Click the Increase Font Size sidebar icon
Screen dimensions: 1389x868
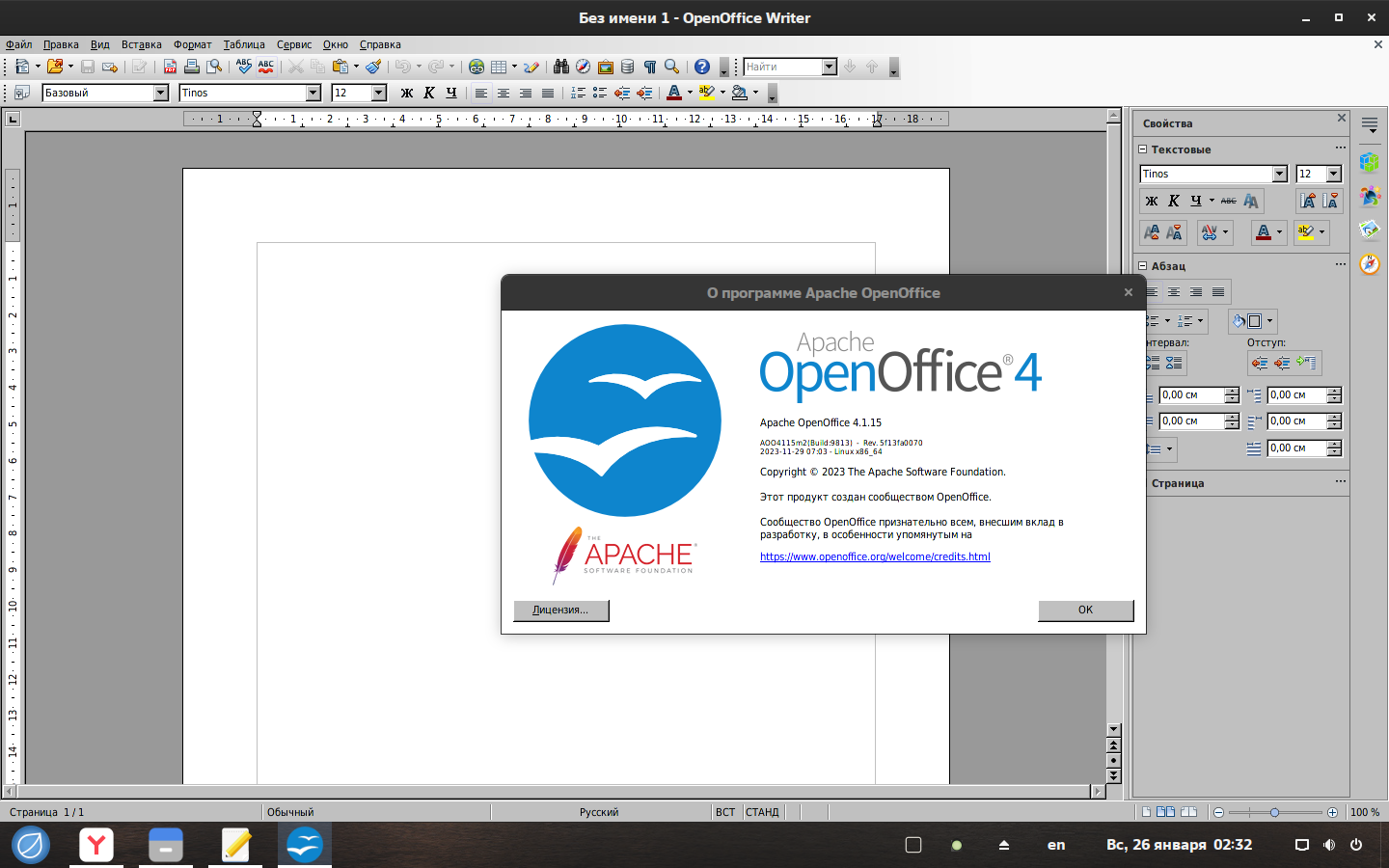(1308, 201)
